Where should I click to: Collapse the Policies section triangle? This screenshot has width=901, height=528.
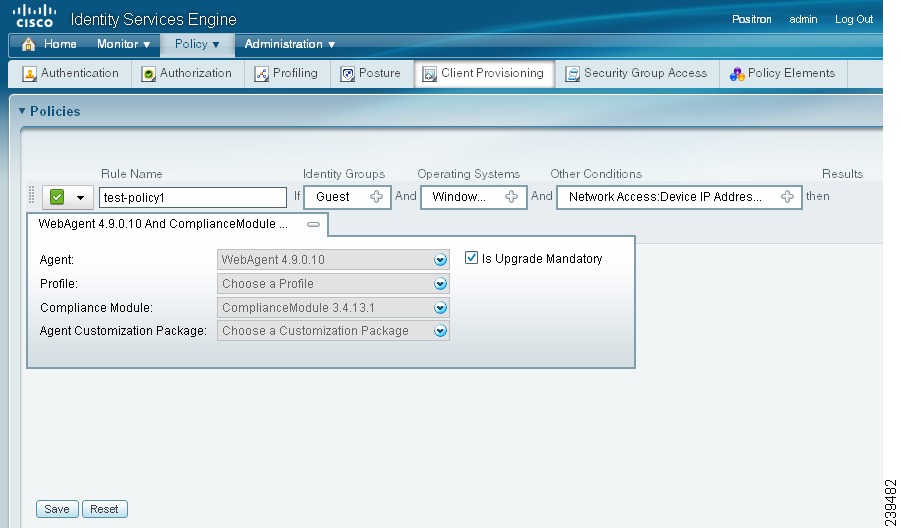pos(22,111)
